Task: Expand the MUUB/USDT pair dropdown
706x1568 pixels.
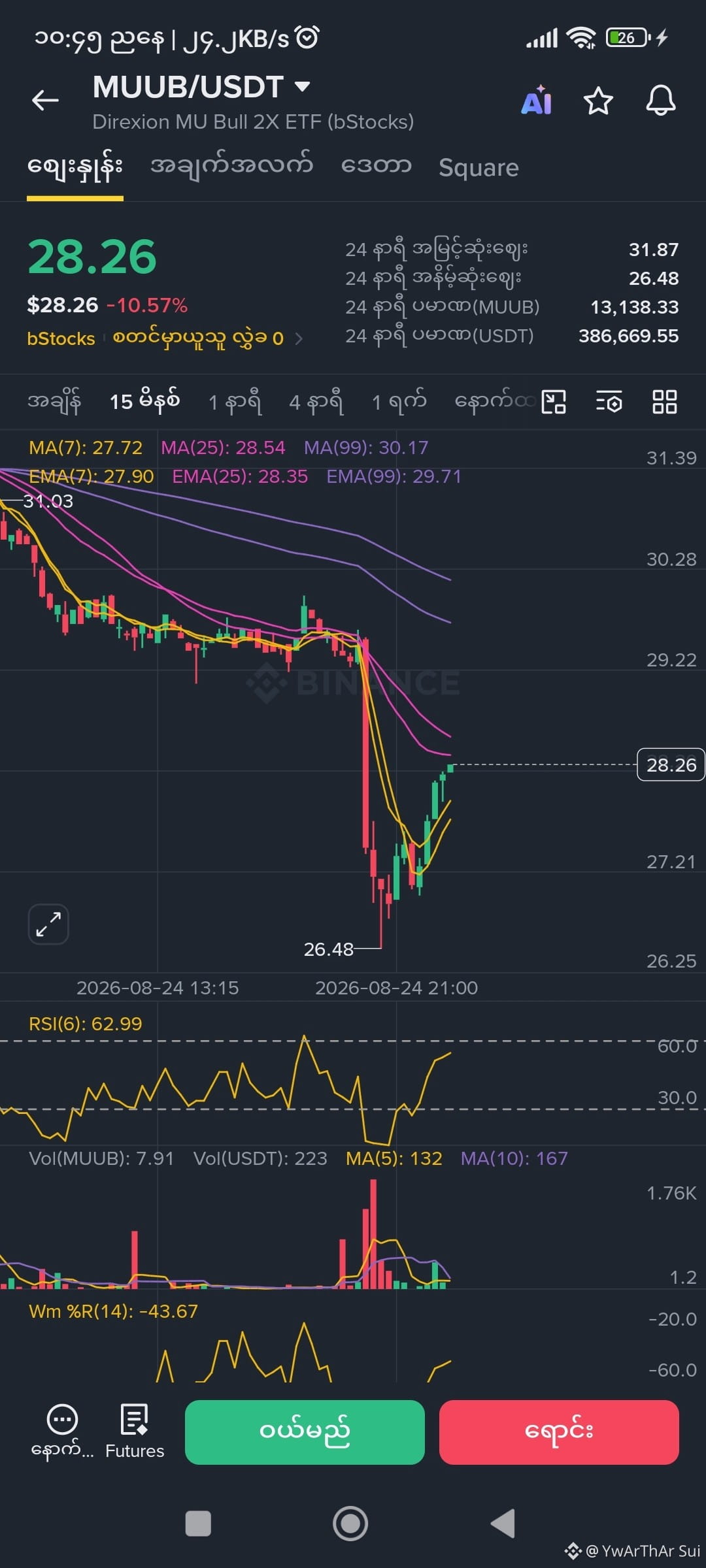Action: pos(302,86)
